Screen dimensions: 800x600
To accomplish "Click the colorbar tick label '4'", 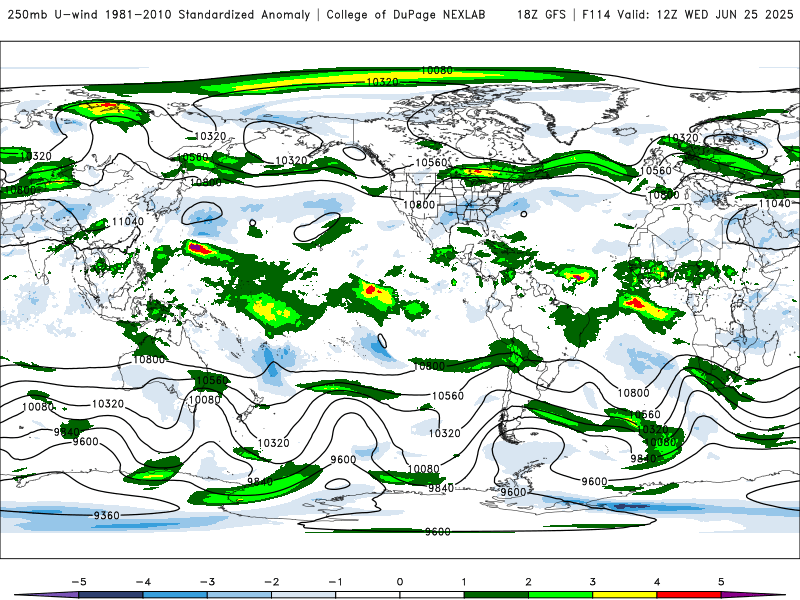I will pyautogui.click(x=657, y=582).
